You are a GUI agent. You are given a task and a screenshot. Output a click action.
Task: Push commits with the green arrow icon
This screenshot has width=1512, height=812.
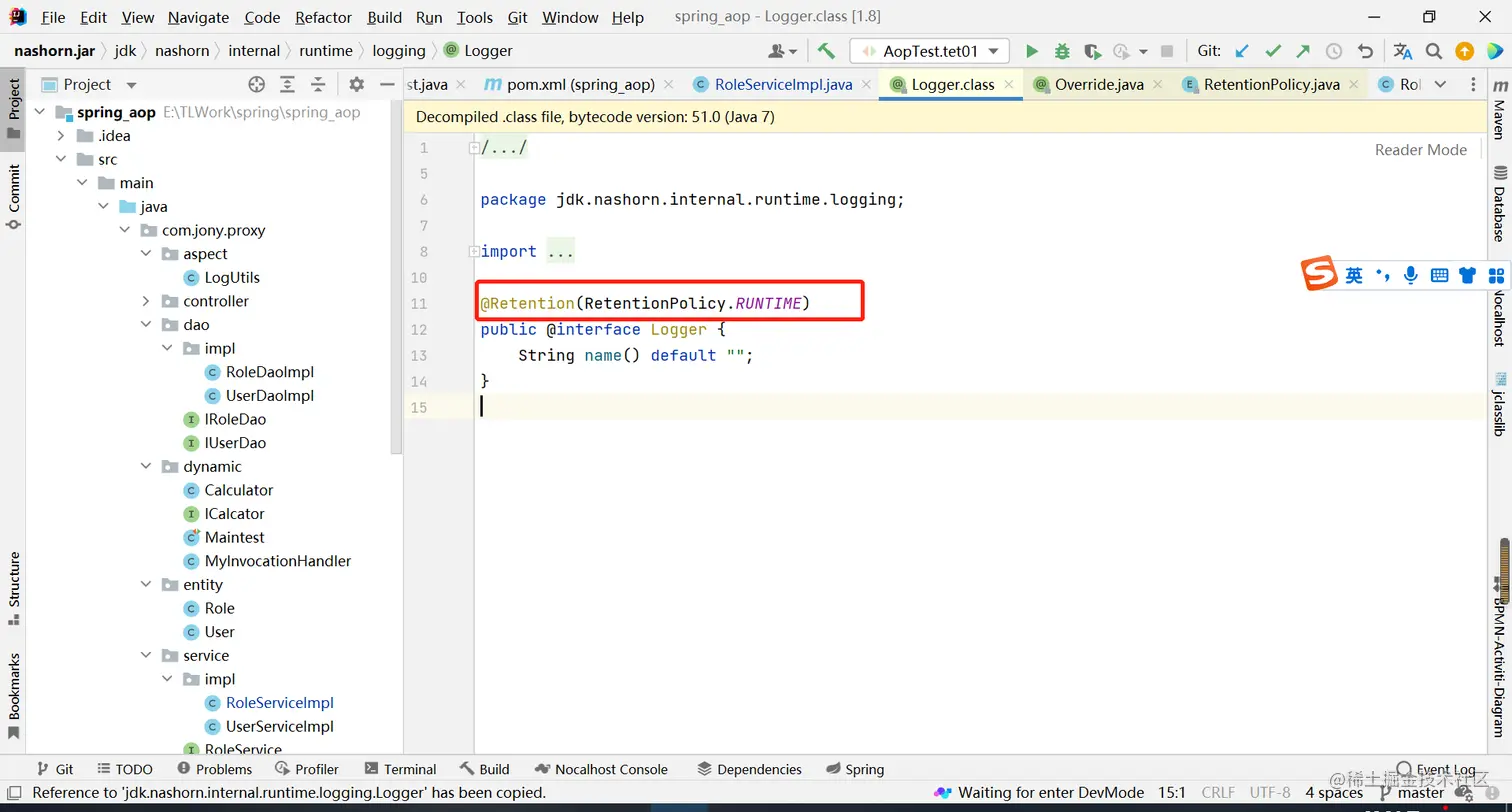click(1303, 51)
